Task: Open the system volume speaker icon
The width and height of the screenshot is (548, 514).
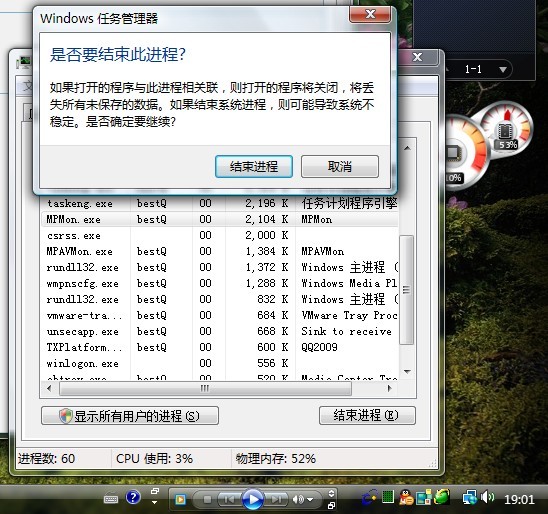Action: (x=487, y=497)
